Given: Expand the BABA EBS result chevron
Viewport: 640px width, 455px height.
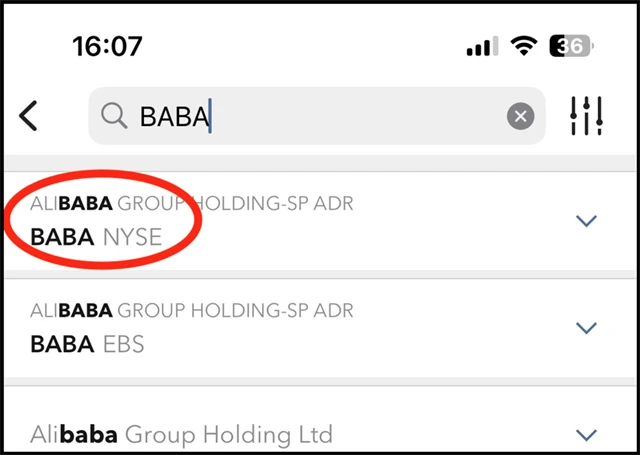Looking at the screenshot, I should click(587, 328).
